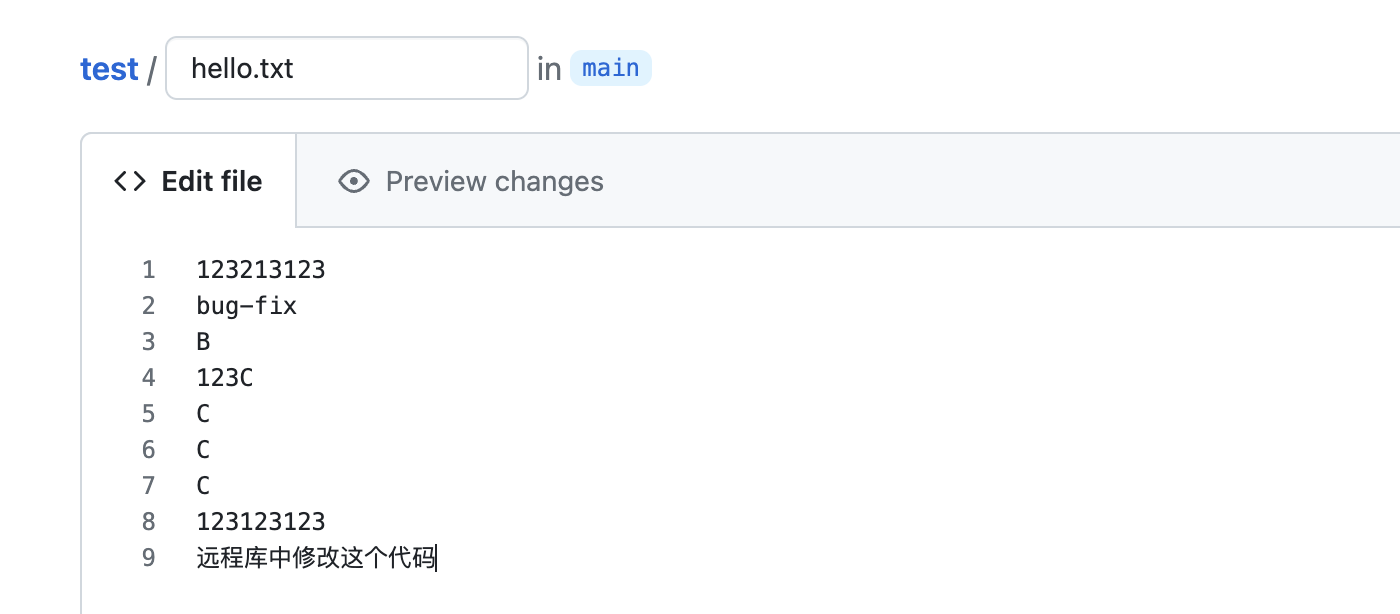Click gutter line number 5

tap(149, 414)
